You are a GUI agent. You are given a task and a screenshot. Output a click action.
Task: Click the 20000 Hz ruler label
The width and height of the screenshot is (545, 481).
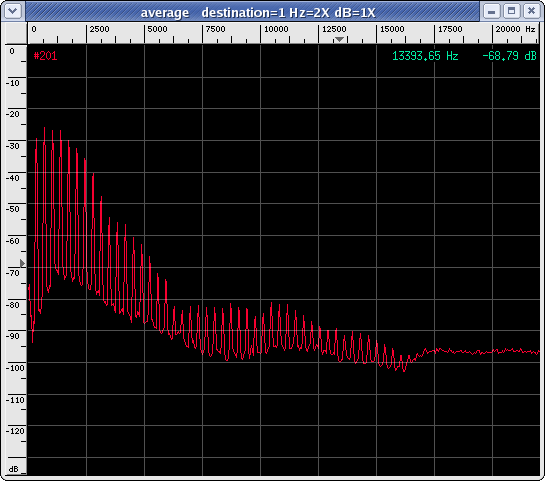click(x=515, y=29)
